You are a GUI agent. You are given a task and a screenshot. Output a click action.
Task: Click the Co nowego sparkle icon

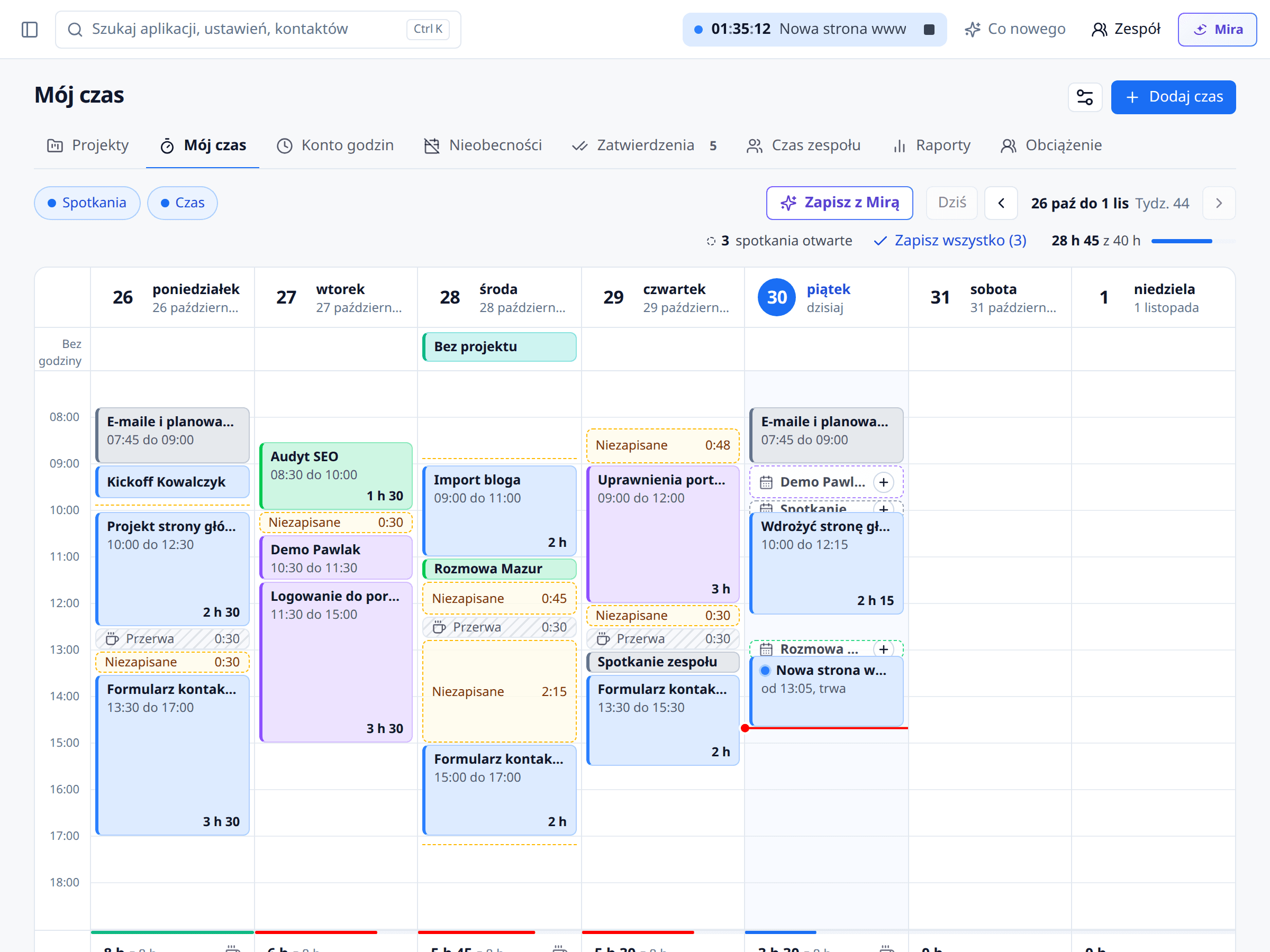point(972,29)
